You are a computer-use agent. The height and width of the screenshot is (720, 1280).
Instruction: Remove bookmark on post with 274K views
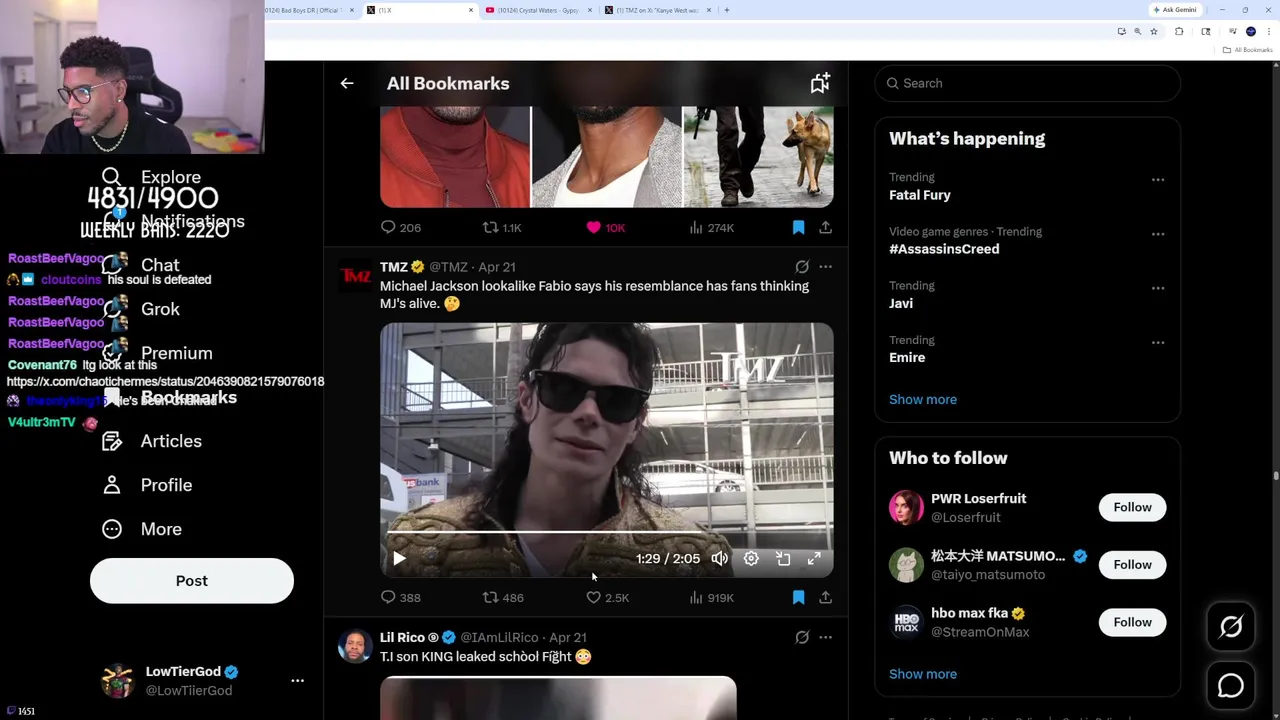(x=798, y=228)
